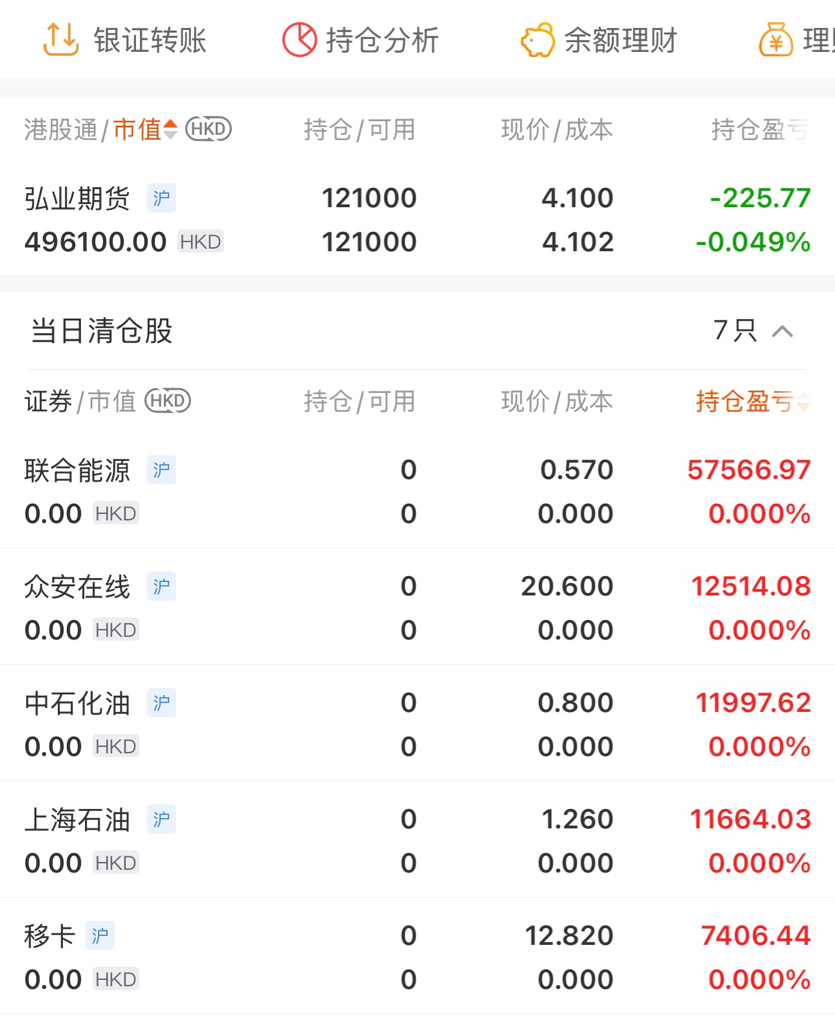835x1024 pixels.
Task: Select the 当日清仓股 section title
Action: pyautogui.click(x=101, y=330)
